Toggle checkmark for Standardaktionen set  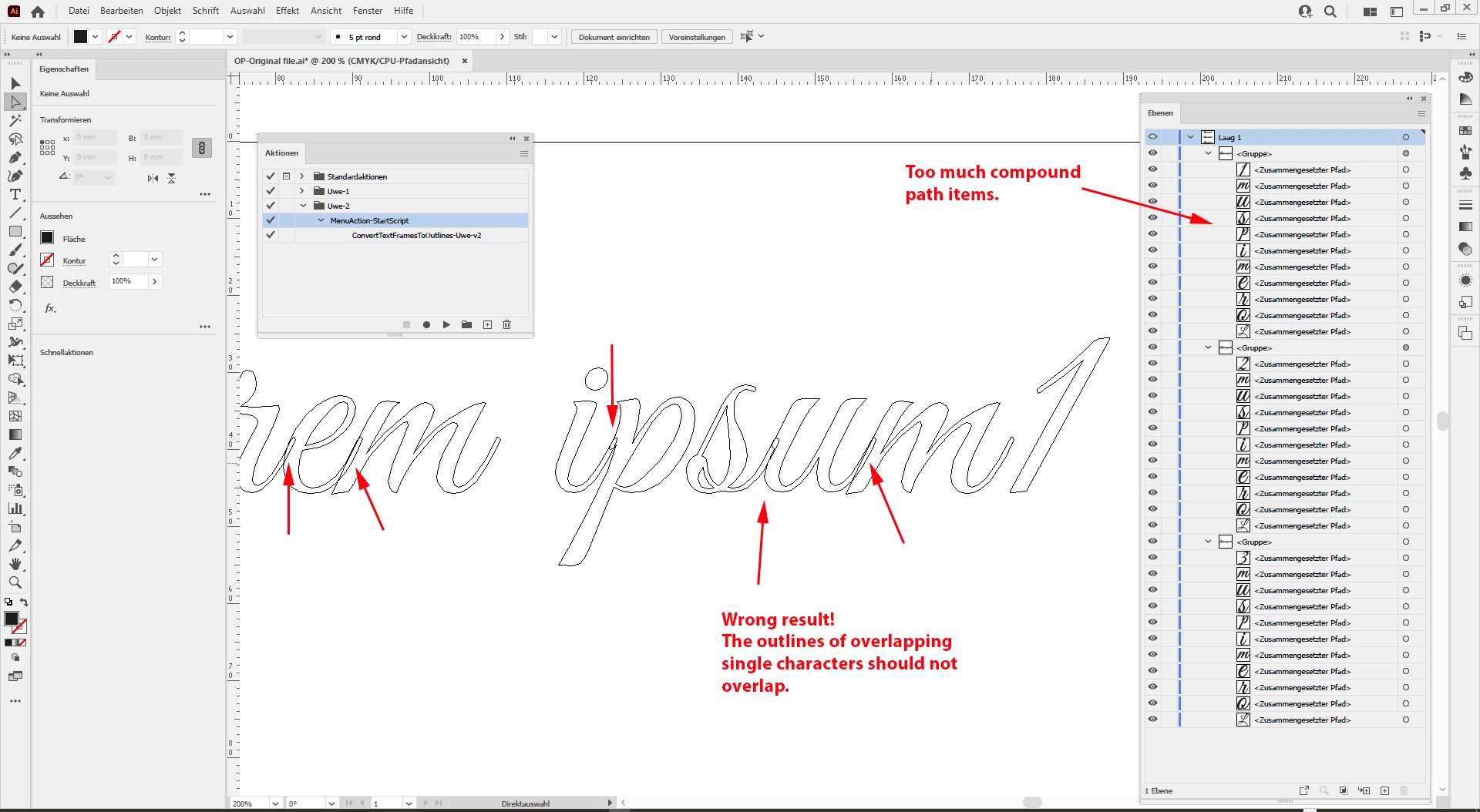click(x=271, y=176)
